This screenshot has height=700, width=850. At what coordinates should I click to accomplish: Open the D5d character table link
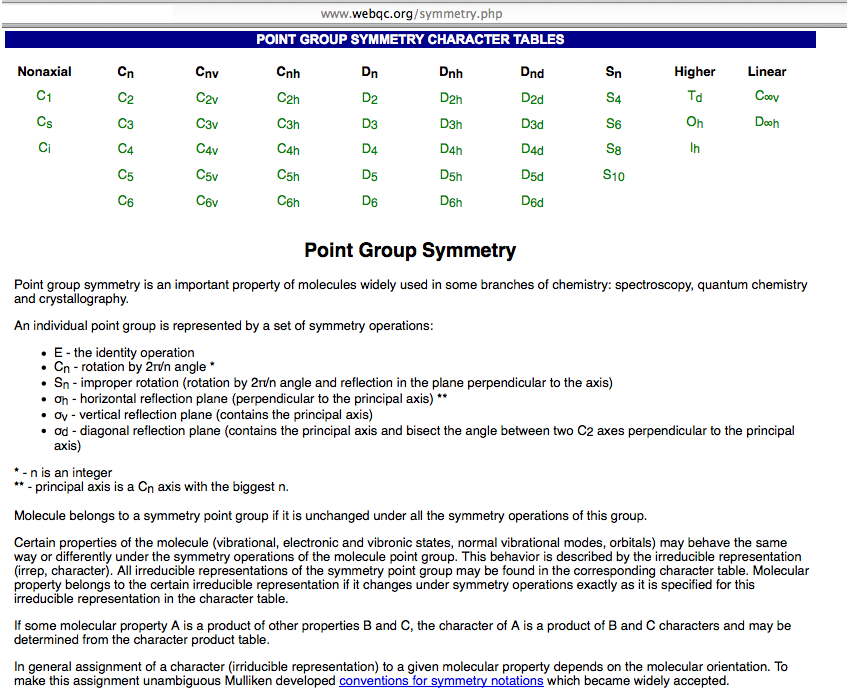tap(532, 175)
